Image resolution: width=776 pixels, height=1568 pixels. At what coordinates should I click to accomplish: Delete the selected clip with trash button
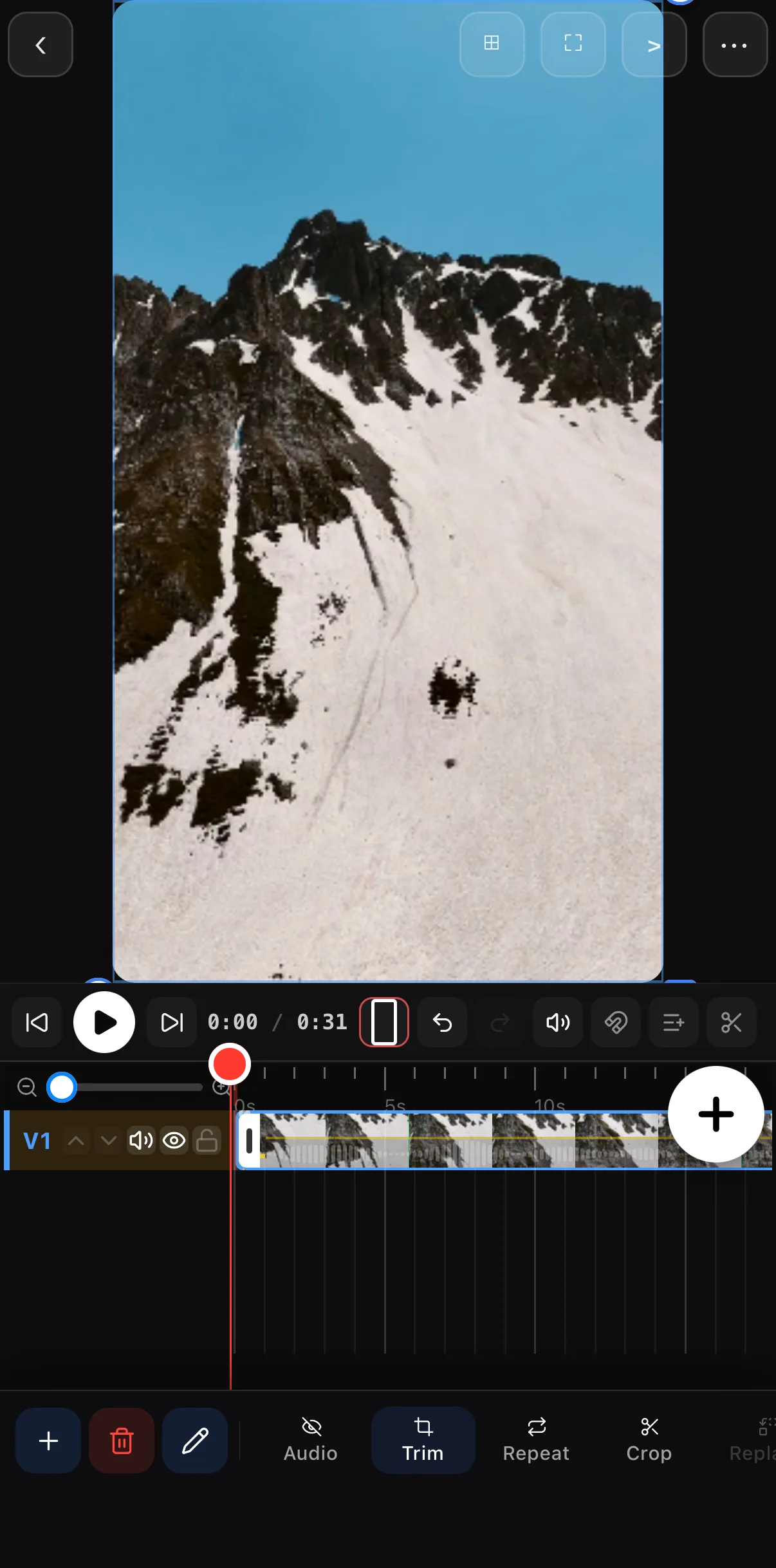(122, 1441)
